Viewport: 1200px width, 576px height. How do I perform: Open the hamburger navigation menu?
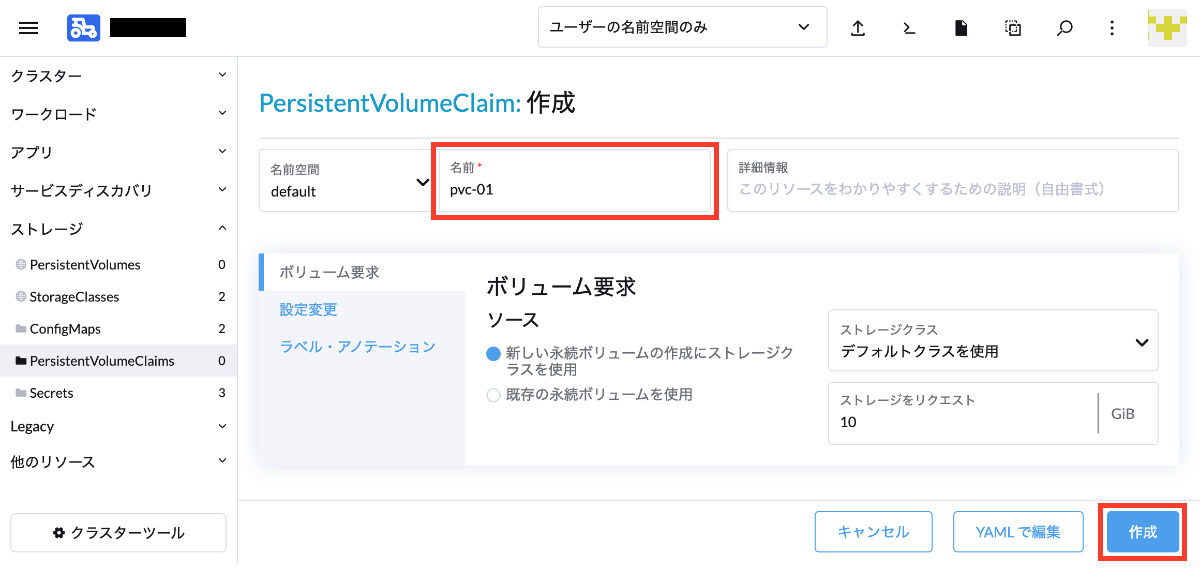[29, 28]
